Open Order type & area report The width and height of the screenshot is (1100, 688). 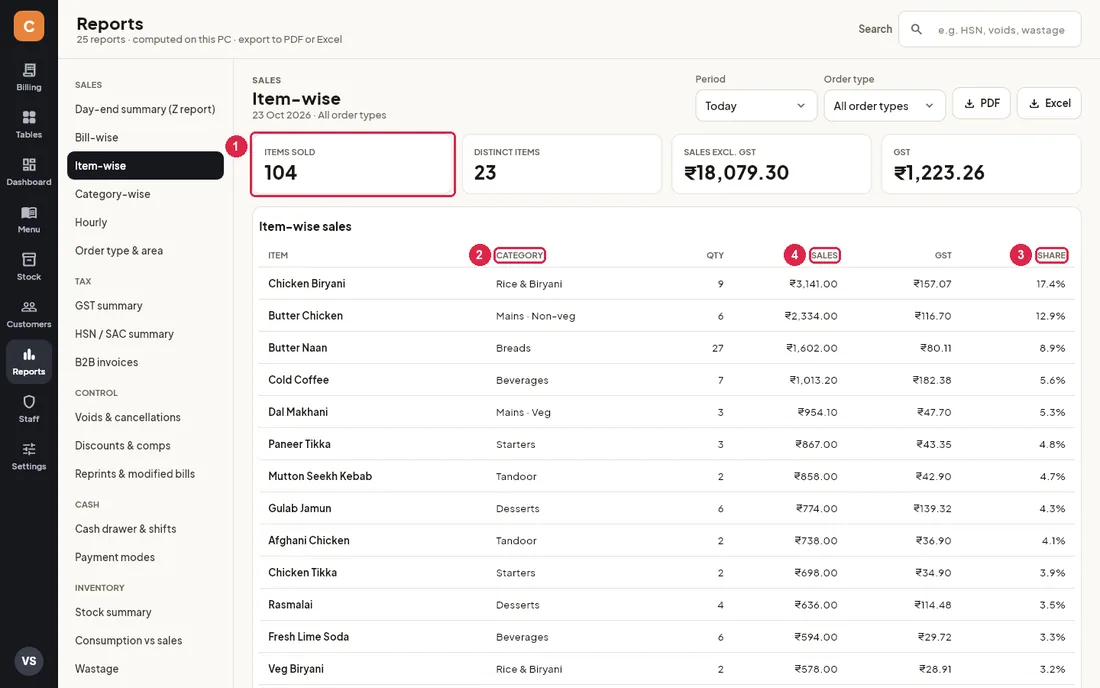point(145,250)
